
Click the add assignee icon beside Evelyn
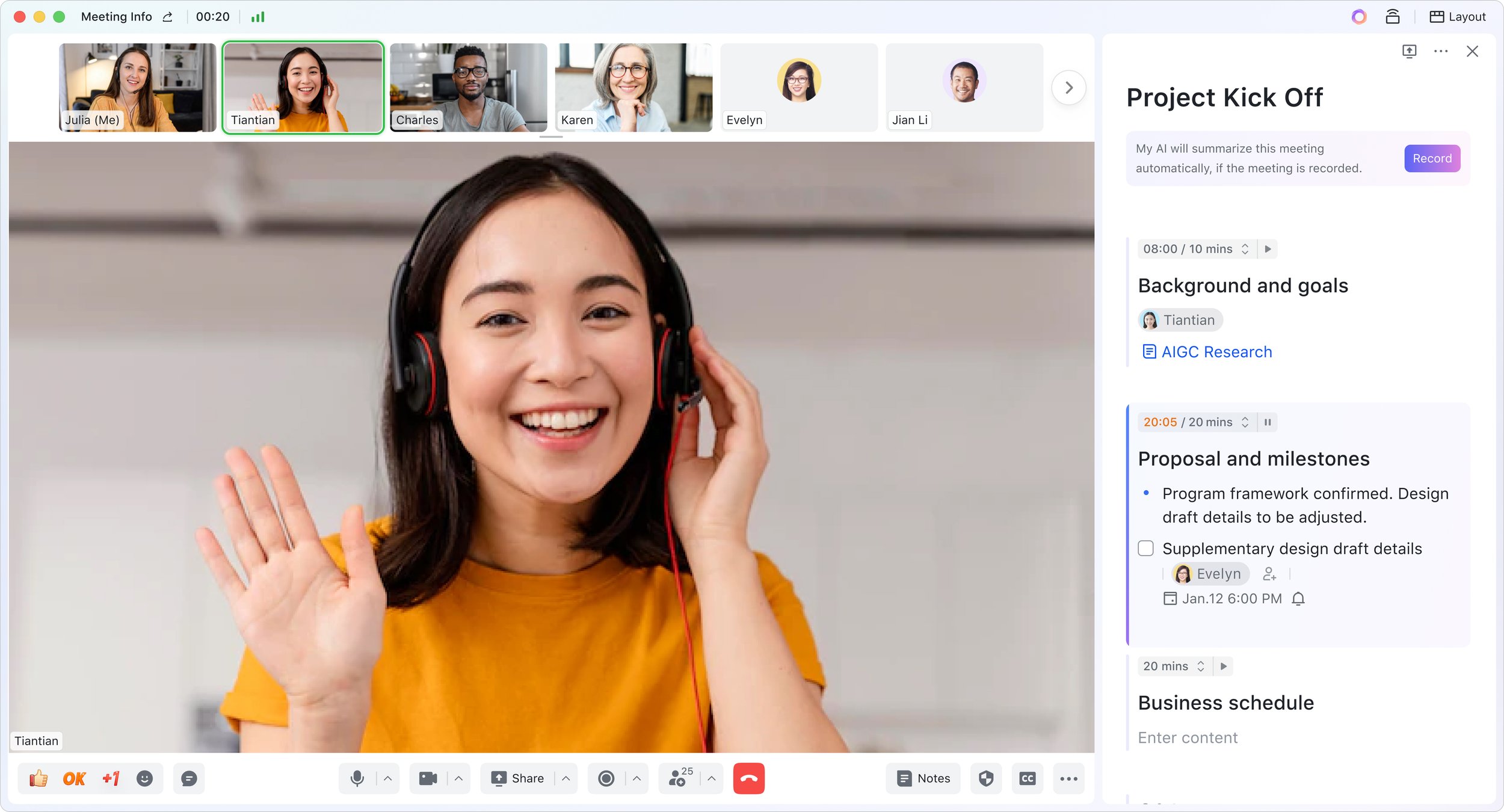pos(1269,574)
